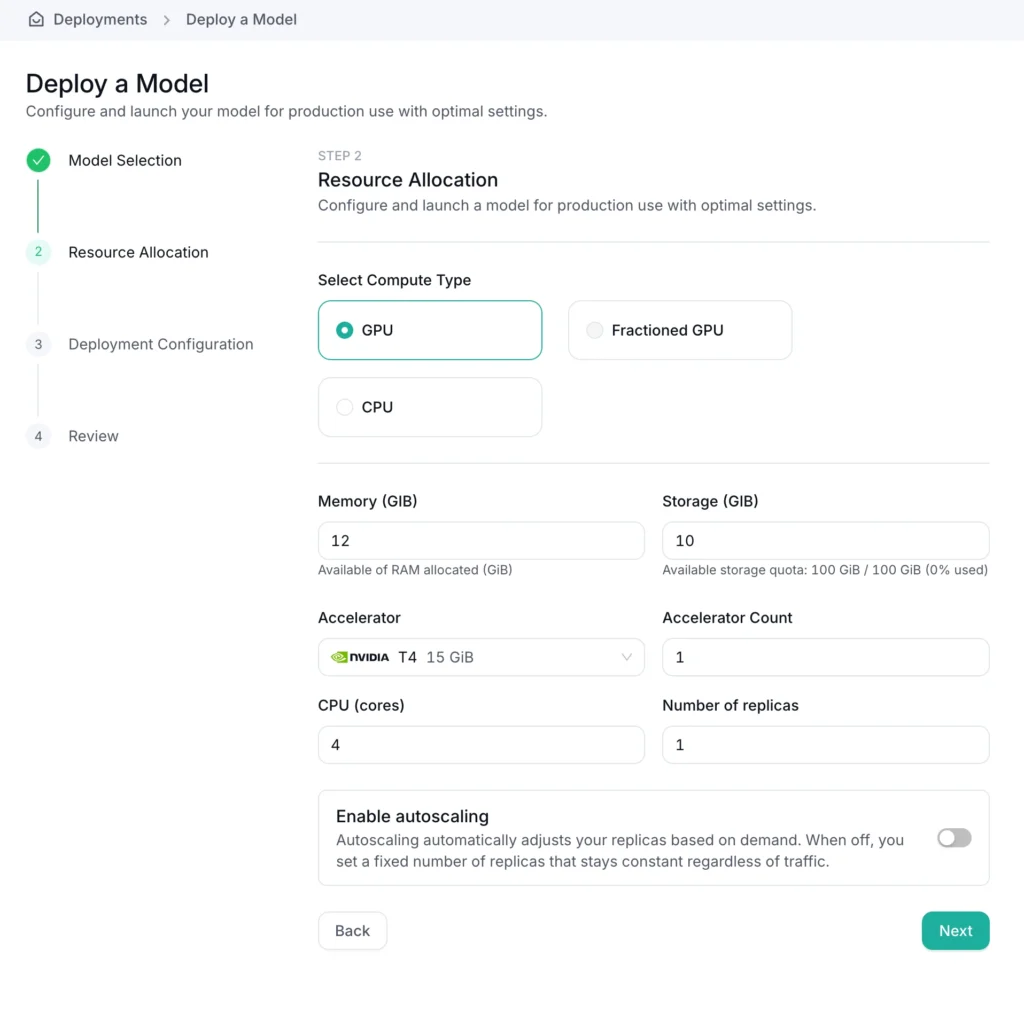The image size is (1024, 1013).
Task: Click the Deployments home icon in breadcrumb
Action: [36, 20]
